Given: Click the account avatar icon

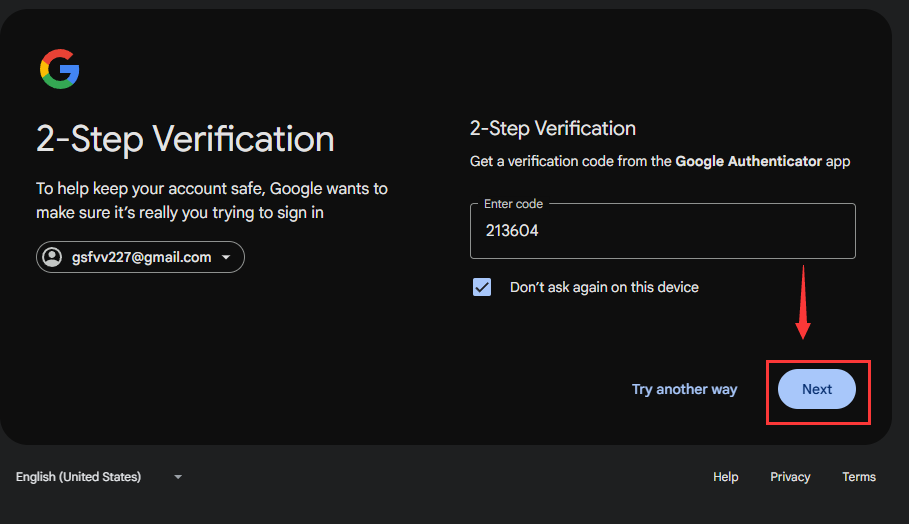Looking at the screenshot, I should pos(51,257).
